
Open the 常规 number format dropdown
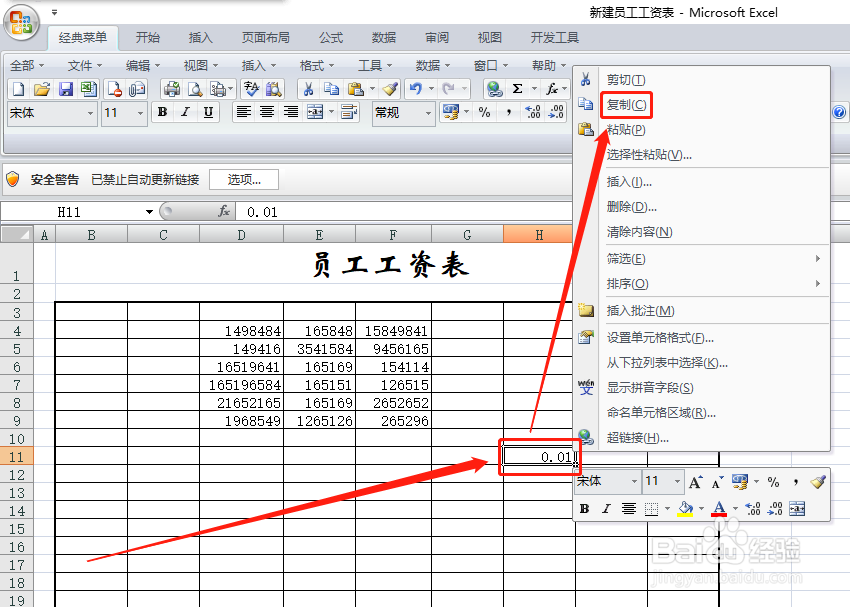tap(402, 112)
